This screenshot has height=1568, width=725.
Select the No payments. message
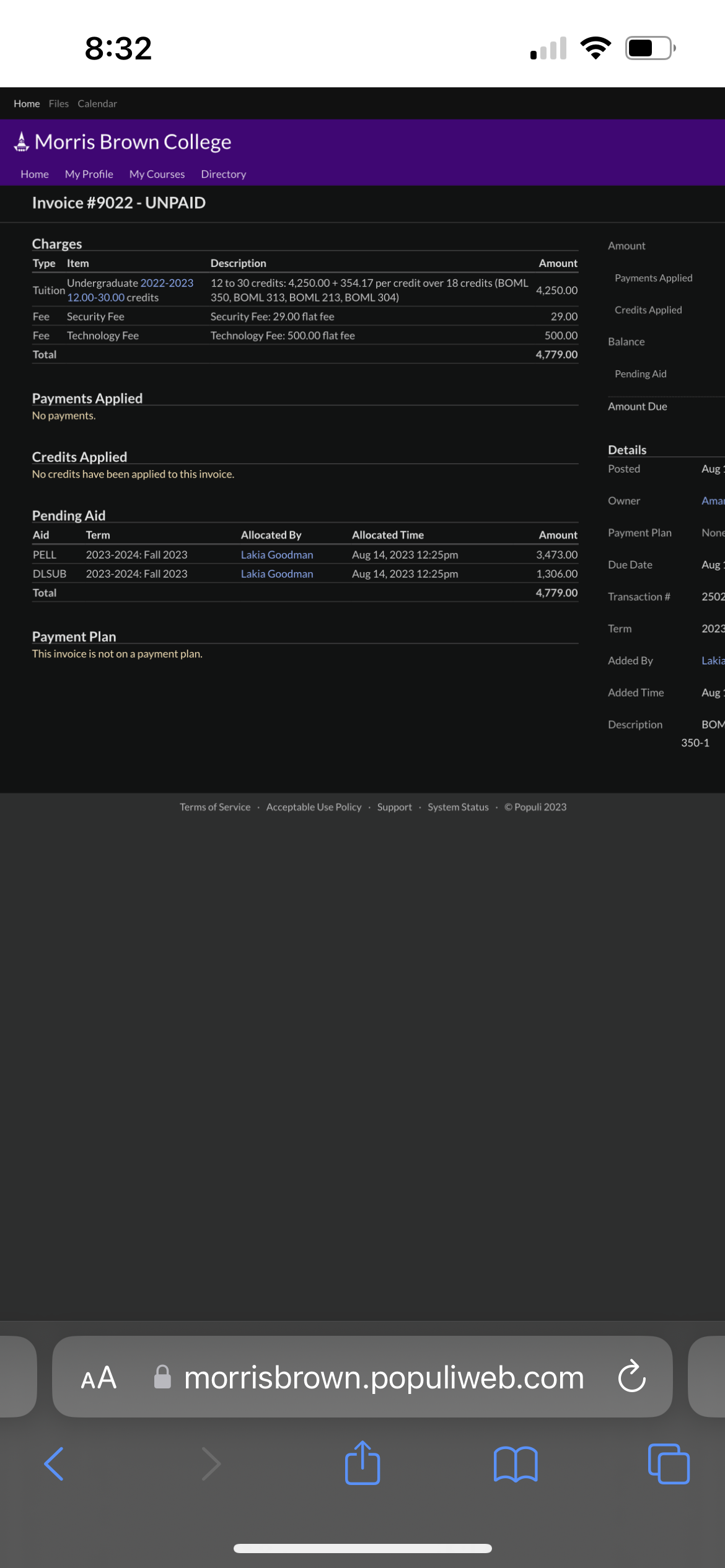pos(64,416)
